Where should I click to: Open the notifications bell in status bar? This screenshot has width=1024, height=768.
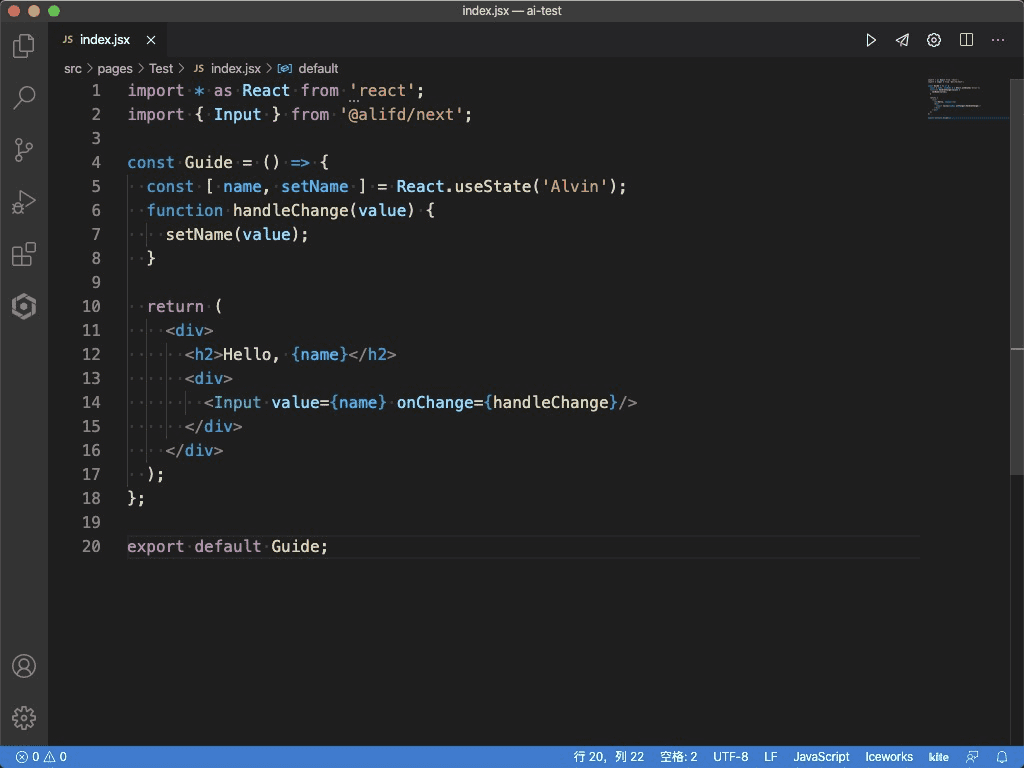coord(1002,757)
